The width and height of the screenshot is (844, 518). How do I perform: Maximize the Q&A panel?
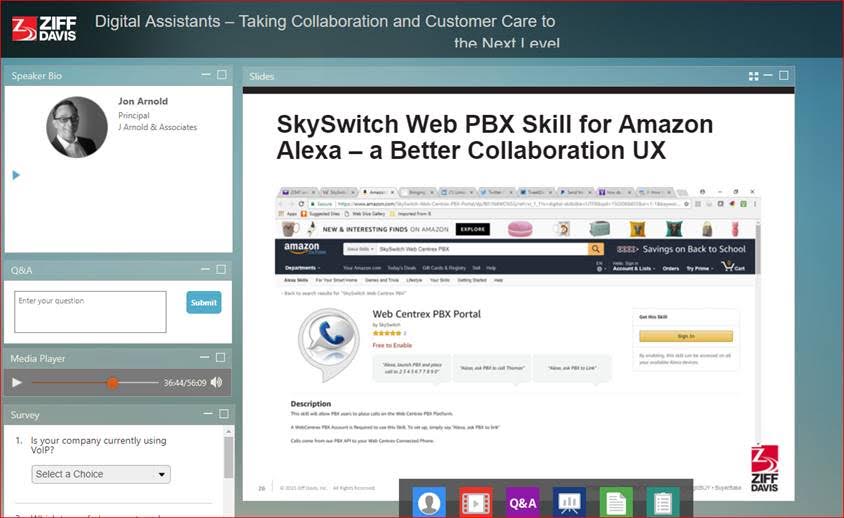(221, 269)
